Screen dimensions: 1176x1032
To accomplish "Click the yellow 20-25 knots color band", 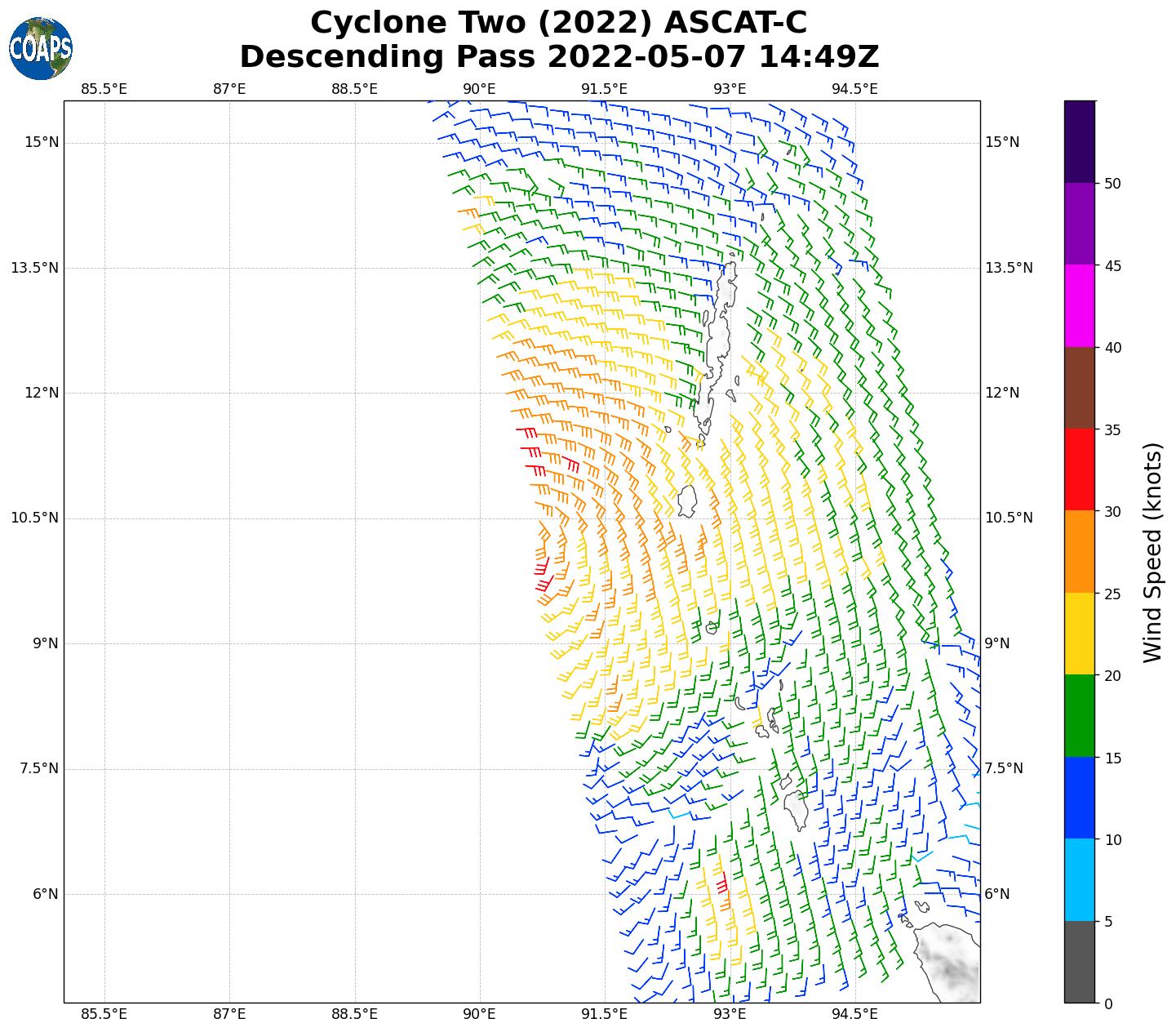I will [1079, 634].
